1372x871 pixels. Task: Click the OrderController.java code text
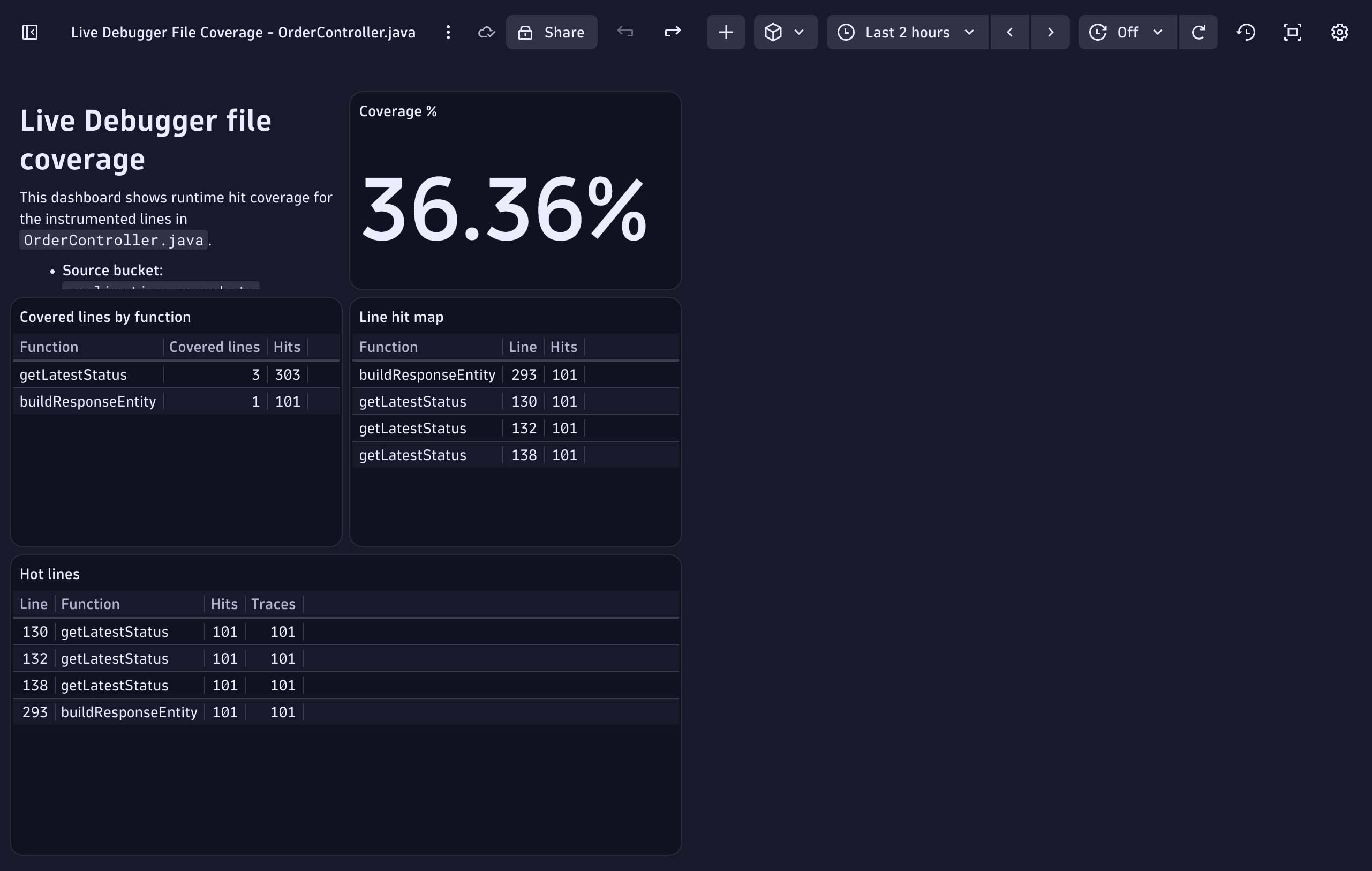(x=114, y=240)
